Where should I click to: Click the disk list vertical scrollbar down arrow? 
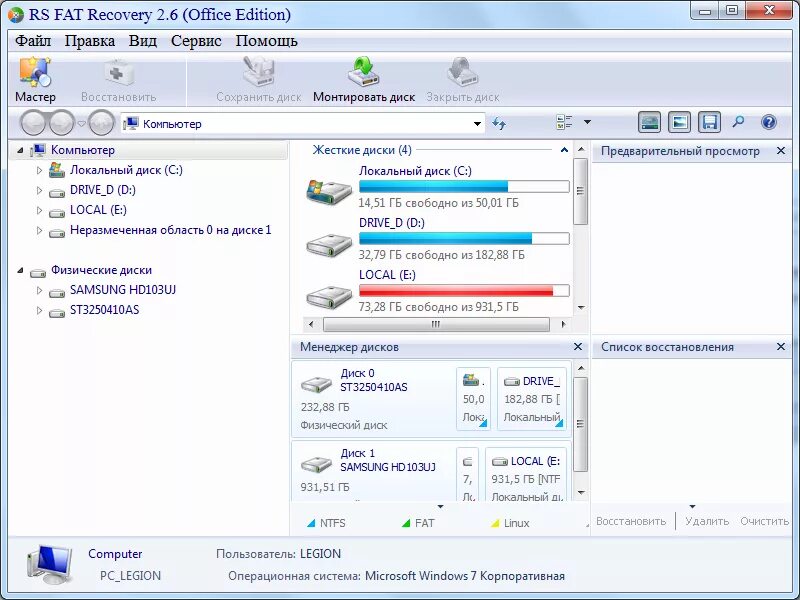click(581, 308)
